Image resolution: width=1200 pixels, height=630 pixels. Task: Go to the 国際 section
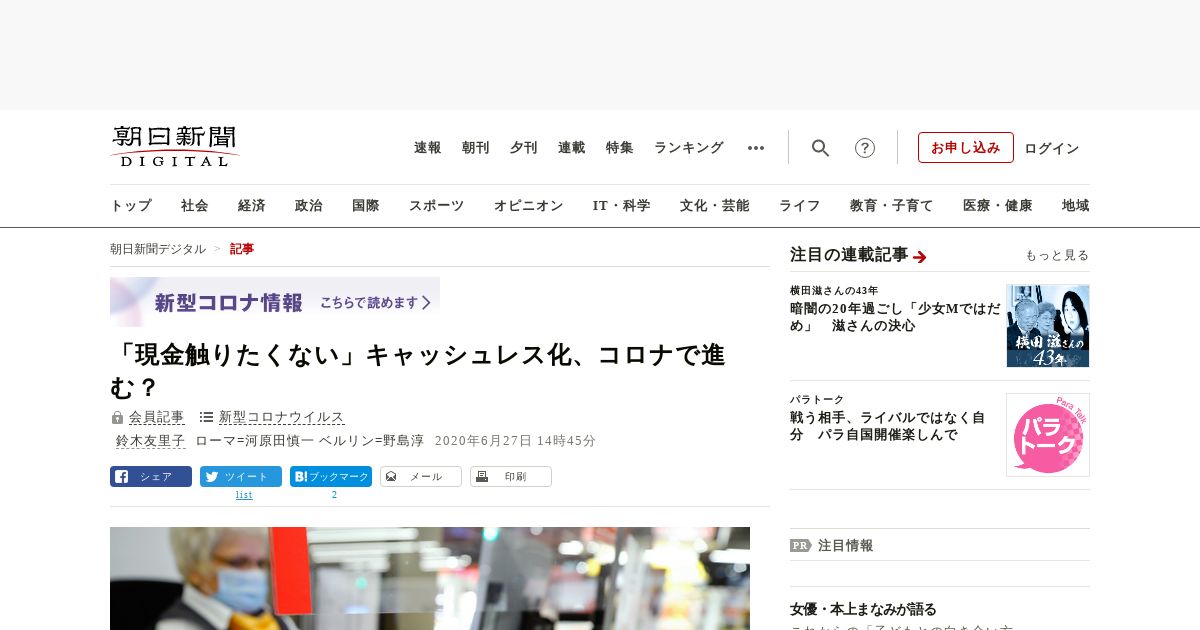pyautogui.click(x=366, y=206)
